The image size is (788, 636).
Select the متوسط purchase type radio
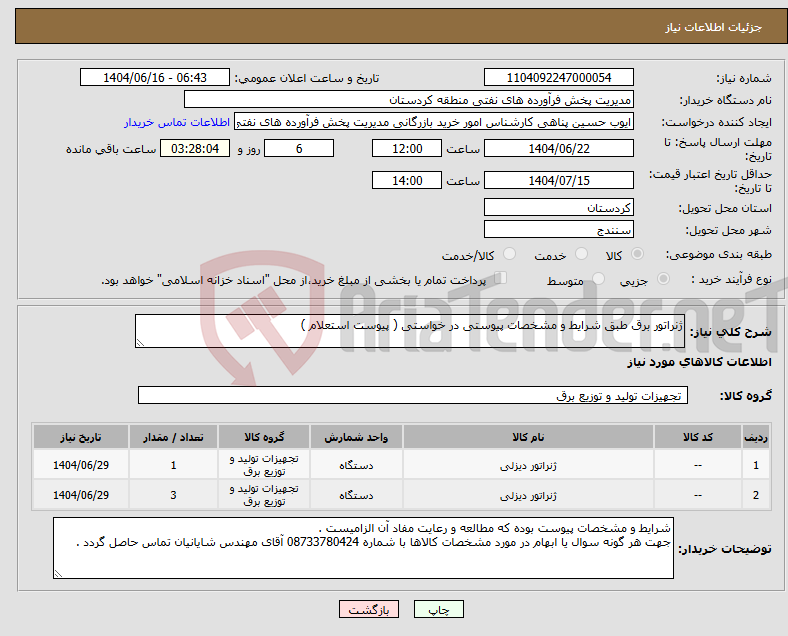[598, 279]
